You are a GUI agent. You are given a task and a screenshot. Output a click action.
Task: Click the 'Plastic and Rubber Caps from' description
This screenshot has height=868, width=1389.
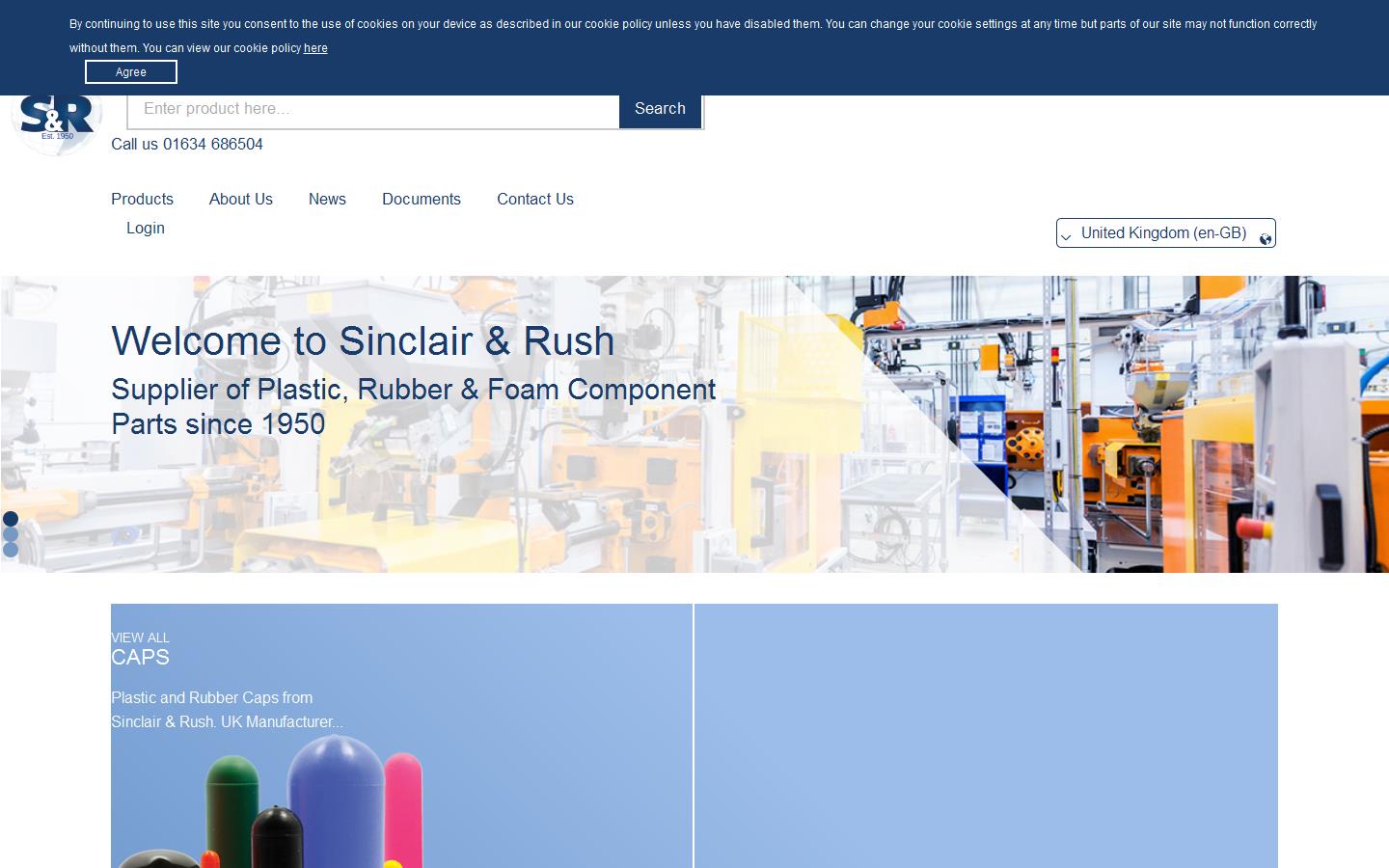coord(212,697)
